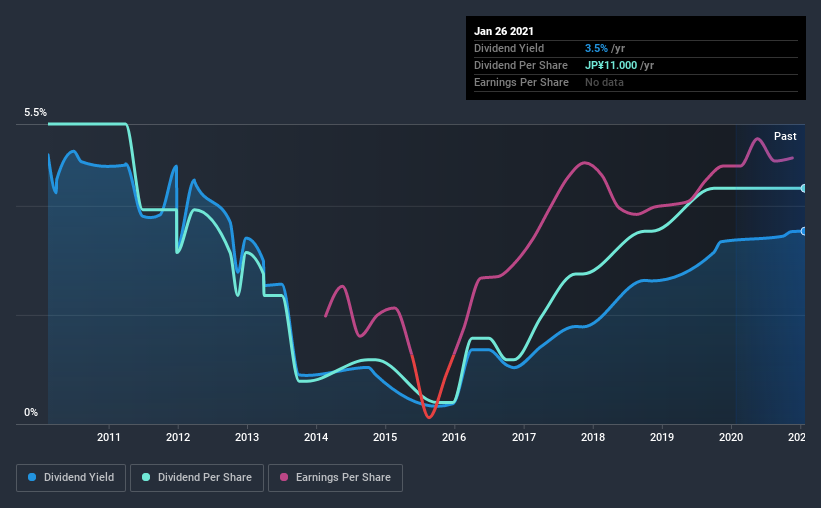Click the 2020 x-axis label
This screenshot has width=821, height=508.
pyautogui.click(x=731, y=437)
